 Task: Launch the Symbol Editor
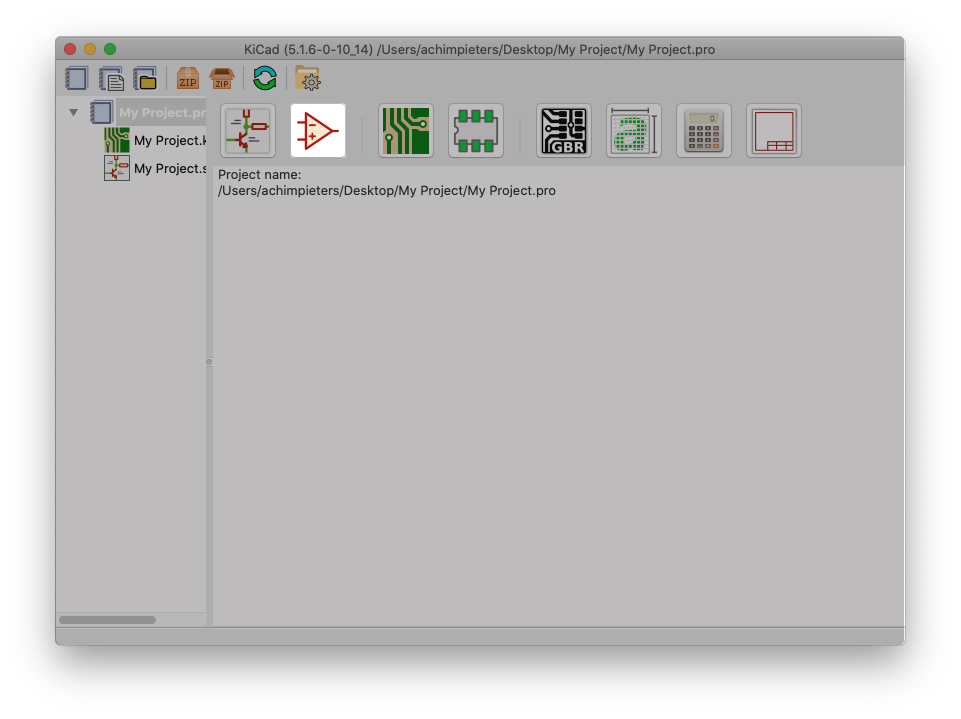[318, 131]
